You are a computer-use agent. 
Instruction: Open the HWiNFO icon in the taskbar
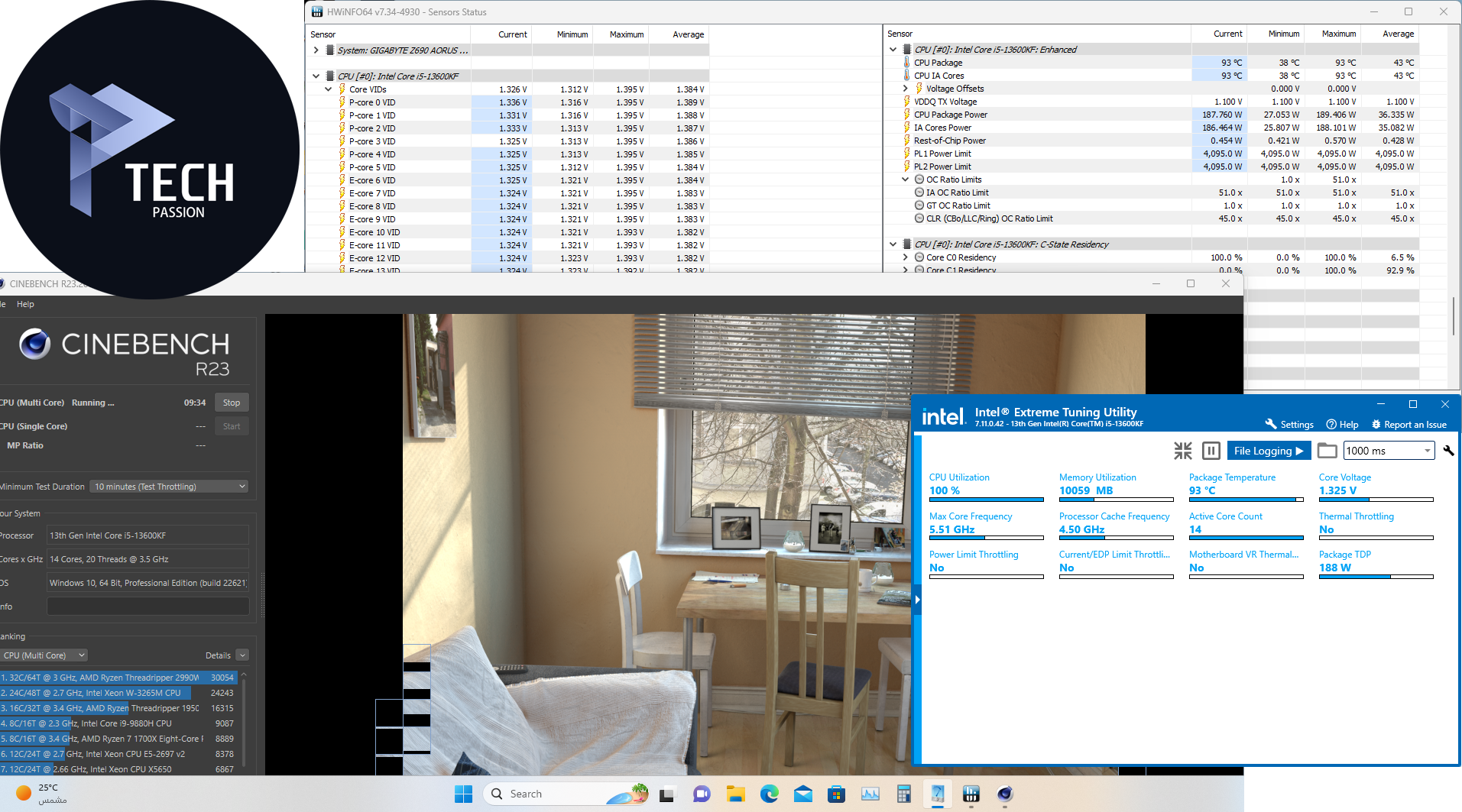[971, 794]
